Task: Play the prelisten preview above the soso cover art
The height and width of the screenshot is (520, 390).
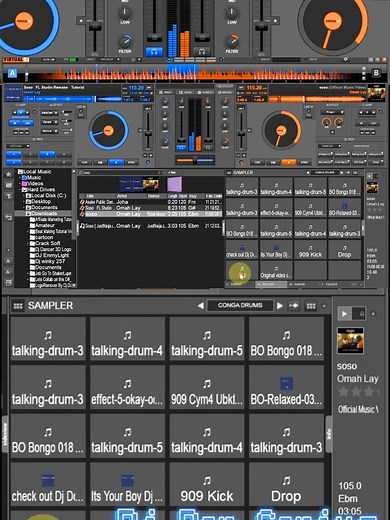Action: click(x=344, y=313)
